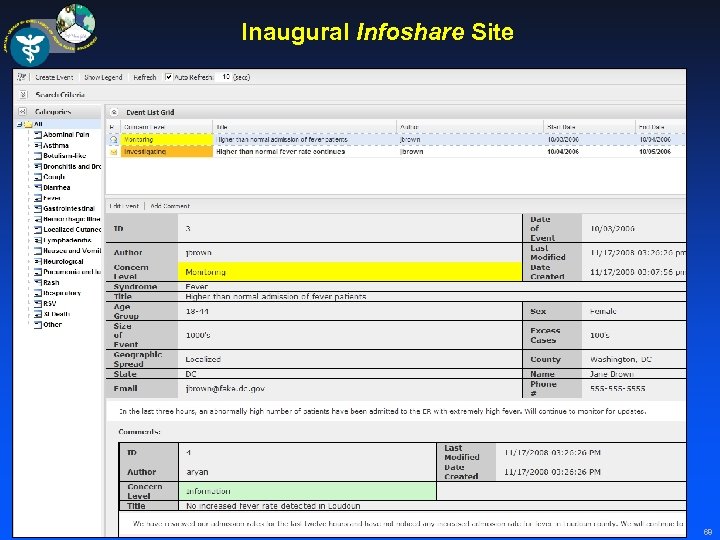
Task: Select the Gastrointestinal category icon
Action: 38,208
